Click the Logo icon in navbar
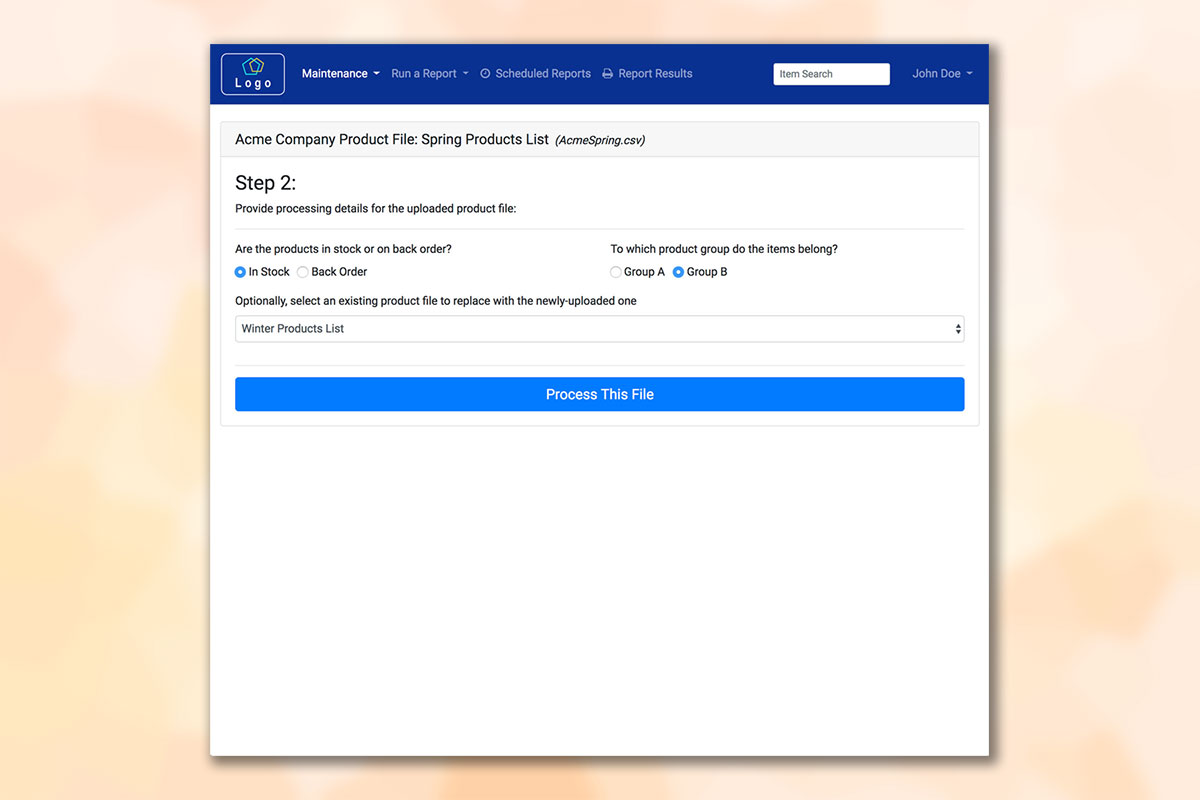1200x800 pixels. click(252, 74)
